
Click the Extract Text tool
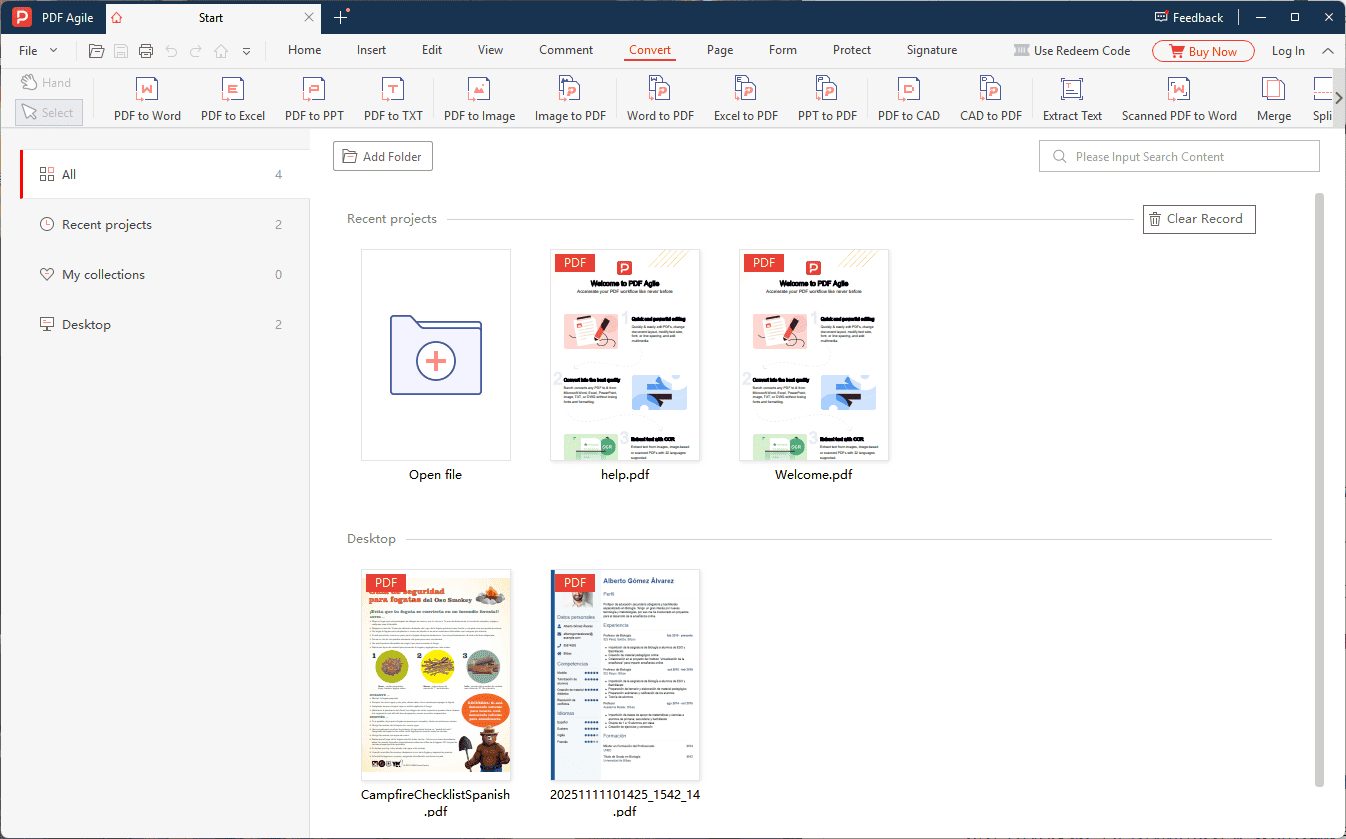[x=1072, y=98]
